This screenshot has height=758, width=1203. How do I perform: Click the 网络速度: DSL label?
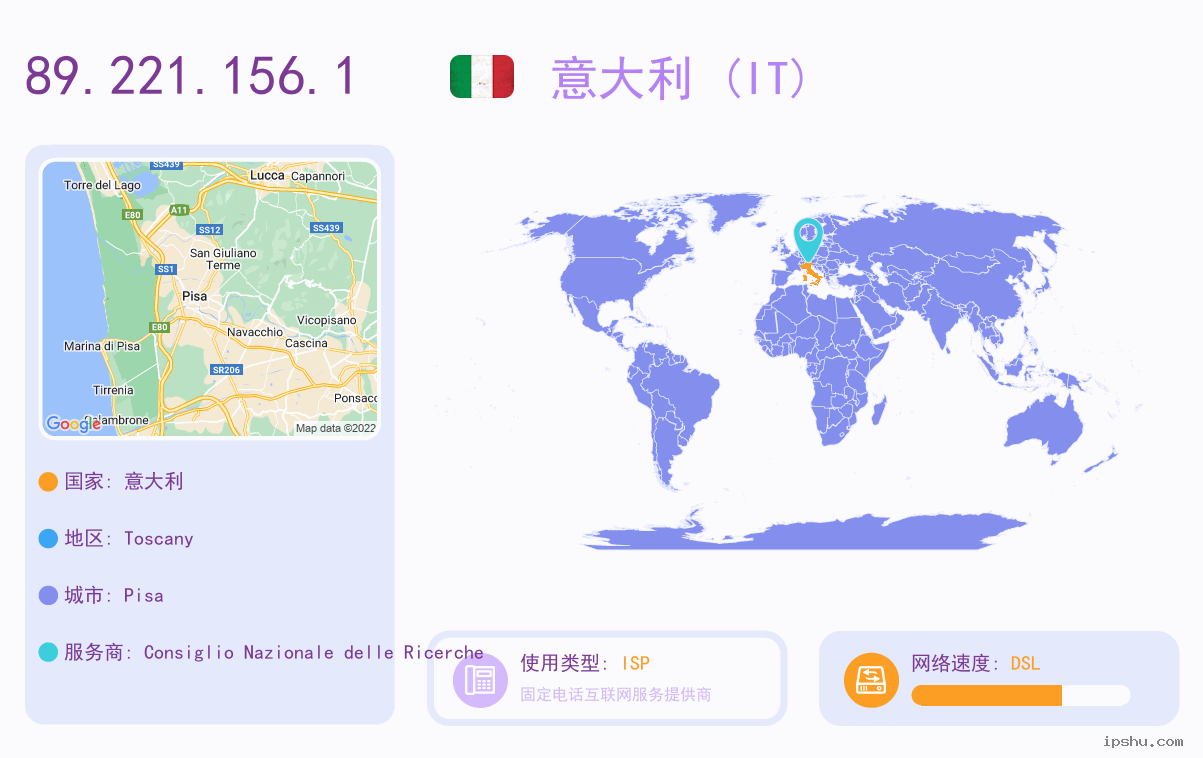pyautogui.click(x=976, y=663)
